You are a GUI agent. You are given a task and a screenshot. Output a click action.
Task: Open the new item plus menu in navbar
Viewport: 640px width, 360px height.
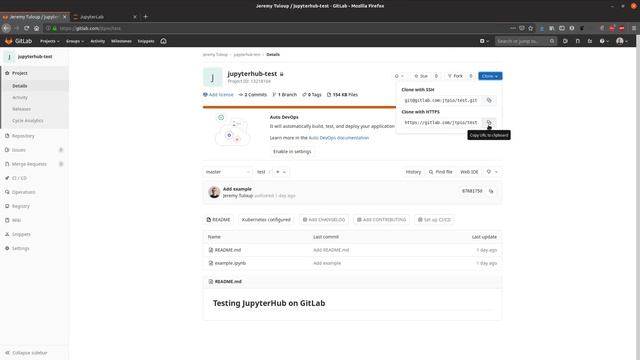(x=484, y=41)
